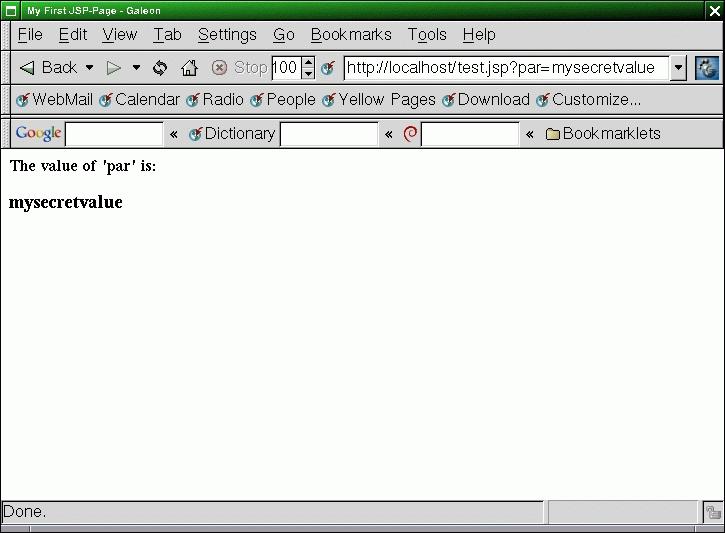Open the Back history dropdown arrow
Screen dimensions: 725x533
point(89,68)
